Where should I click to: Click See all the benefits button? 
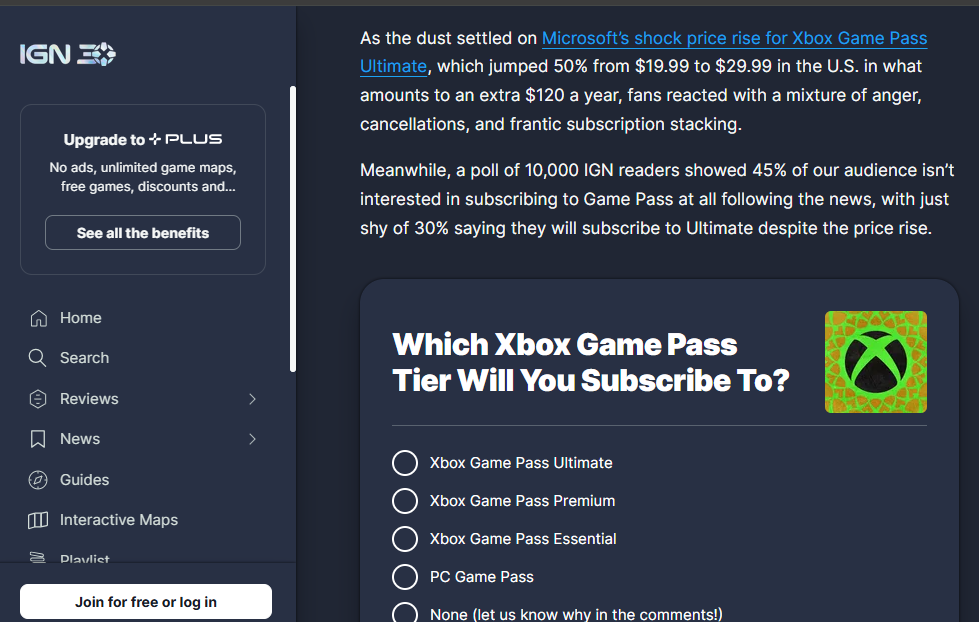pyautogui.click(x=143, y=233)
